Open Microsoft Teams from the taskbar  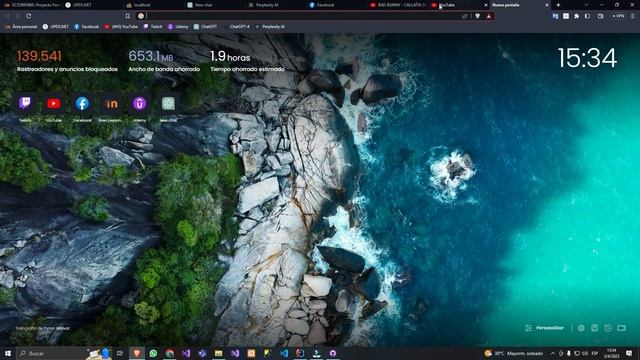tap(202, 353)
